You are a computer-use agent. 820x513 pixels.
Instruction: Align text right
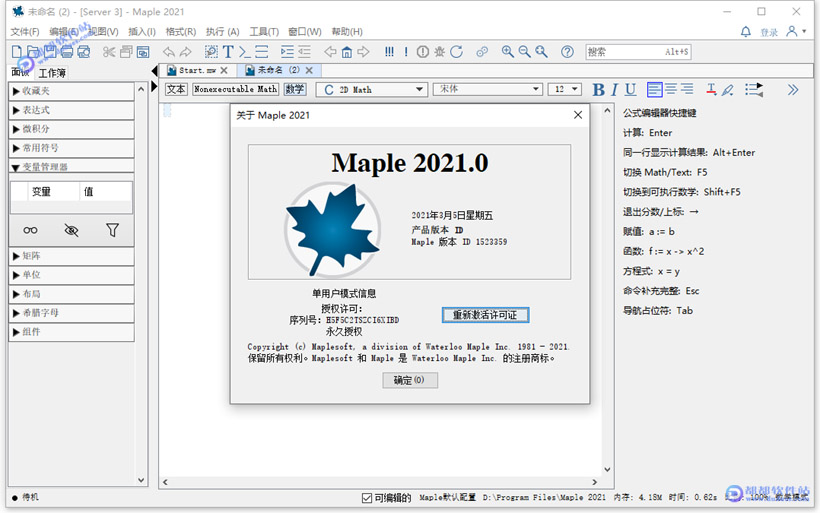pyautogui.click(x=687, y=89)
